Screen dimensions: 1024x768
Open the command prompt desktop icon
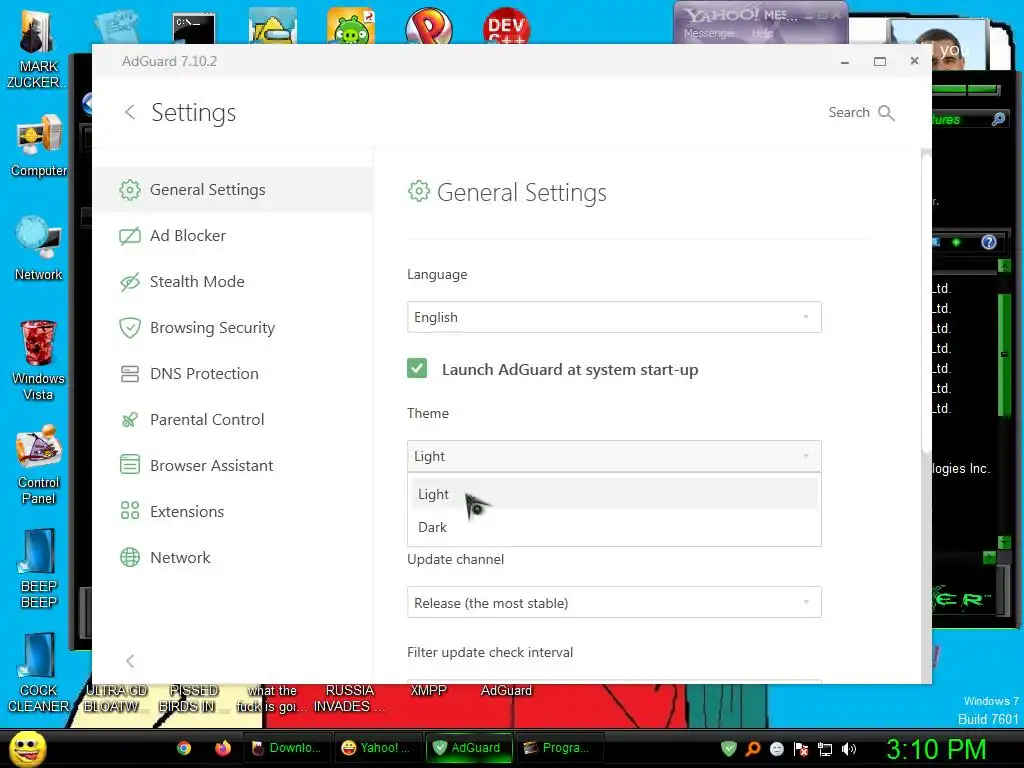click(193, 27)
